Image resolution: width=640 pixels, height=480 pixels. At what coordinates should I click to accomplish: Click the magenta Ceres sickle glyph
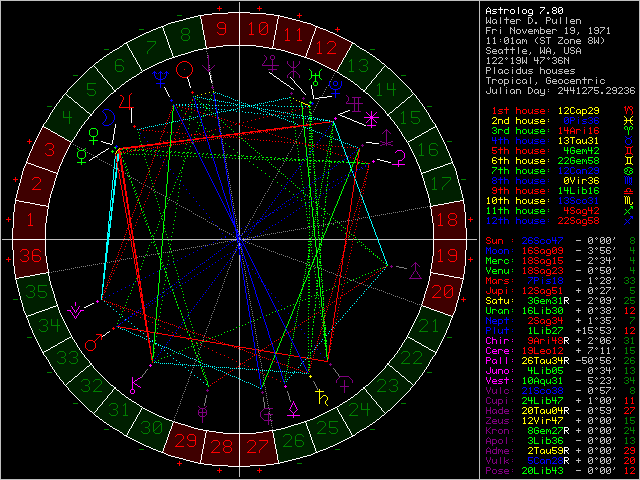coord(400,158)
